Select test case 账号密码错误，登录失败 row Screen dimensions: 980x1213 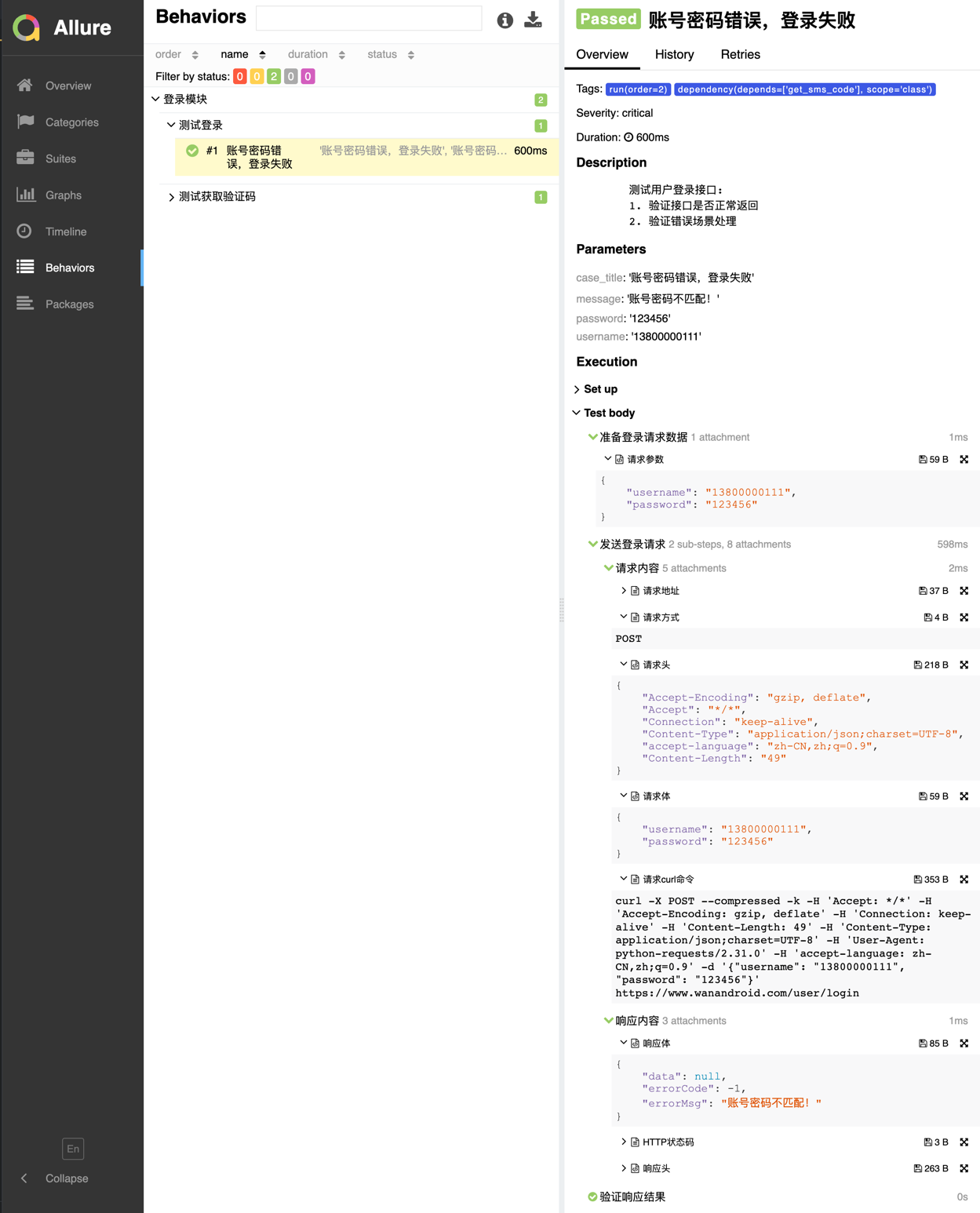(x=367, y=157)
